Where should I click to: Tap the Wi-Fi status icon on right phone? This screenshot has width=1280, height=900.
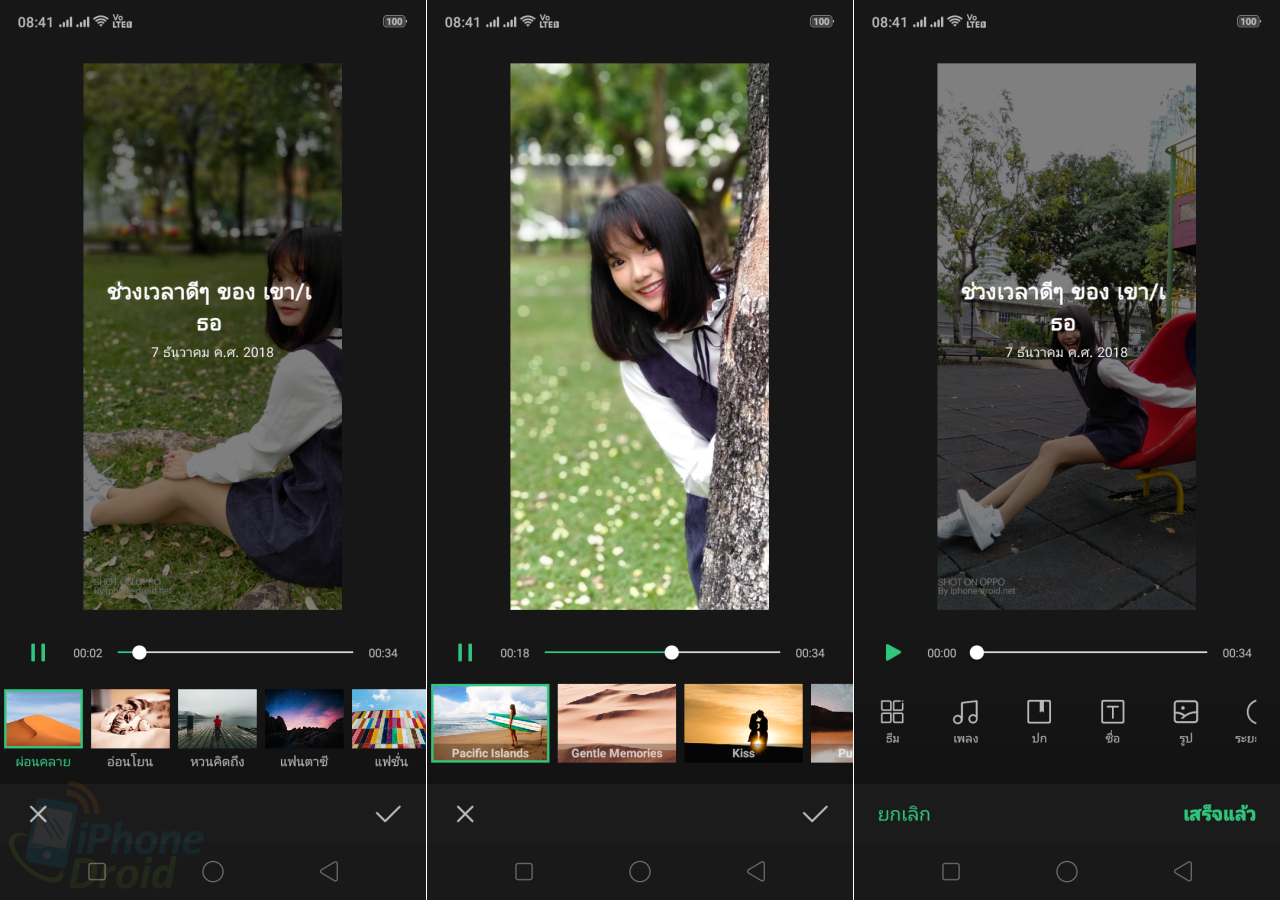tap(954, 21)
